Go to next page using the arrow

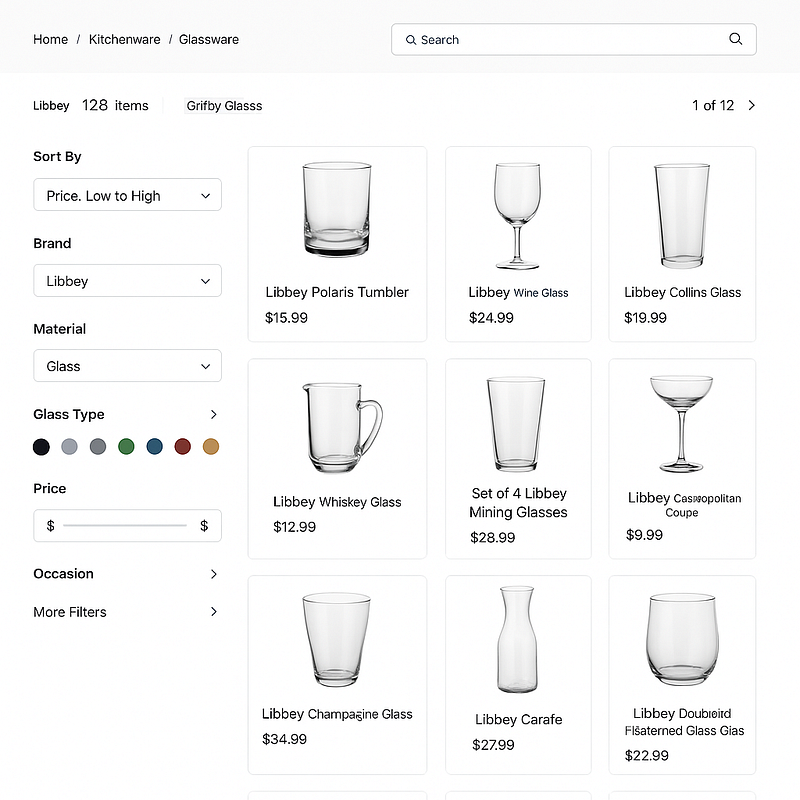coord(752,105)
